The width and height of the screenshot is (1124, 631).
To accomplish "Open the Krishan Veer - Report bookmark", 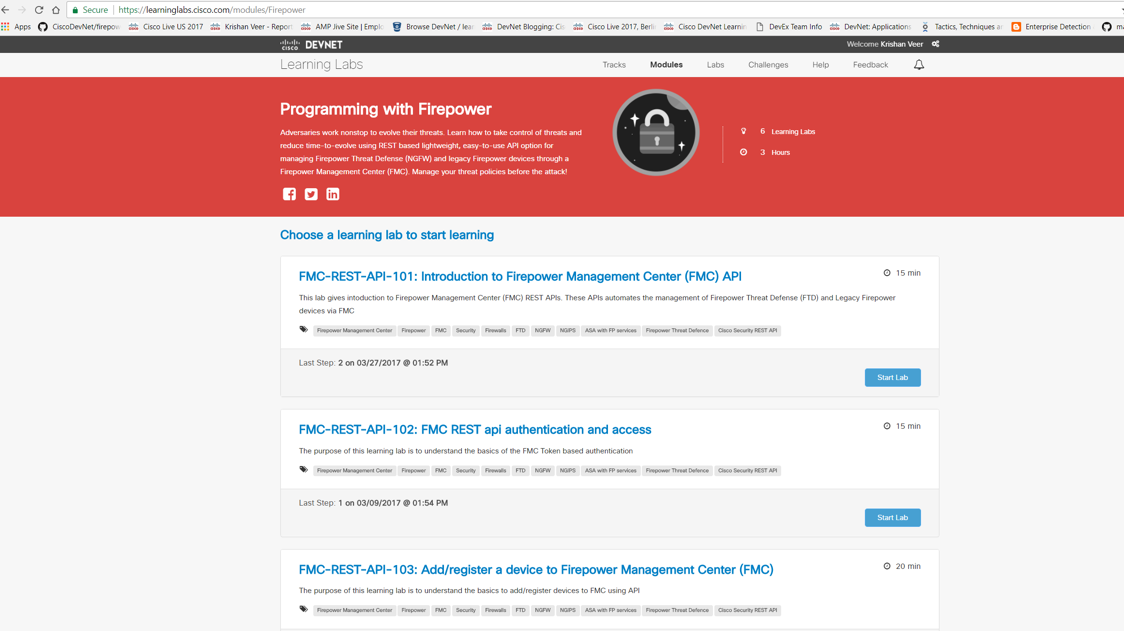I will point(251,27).
